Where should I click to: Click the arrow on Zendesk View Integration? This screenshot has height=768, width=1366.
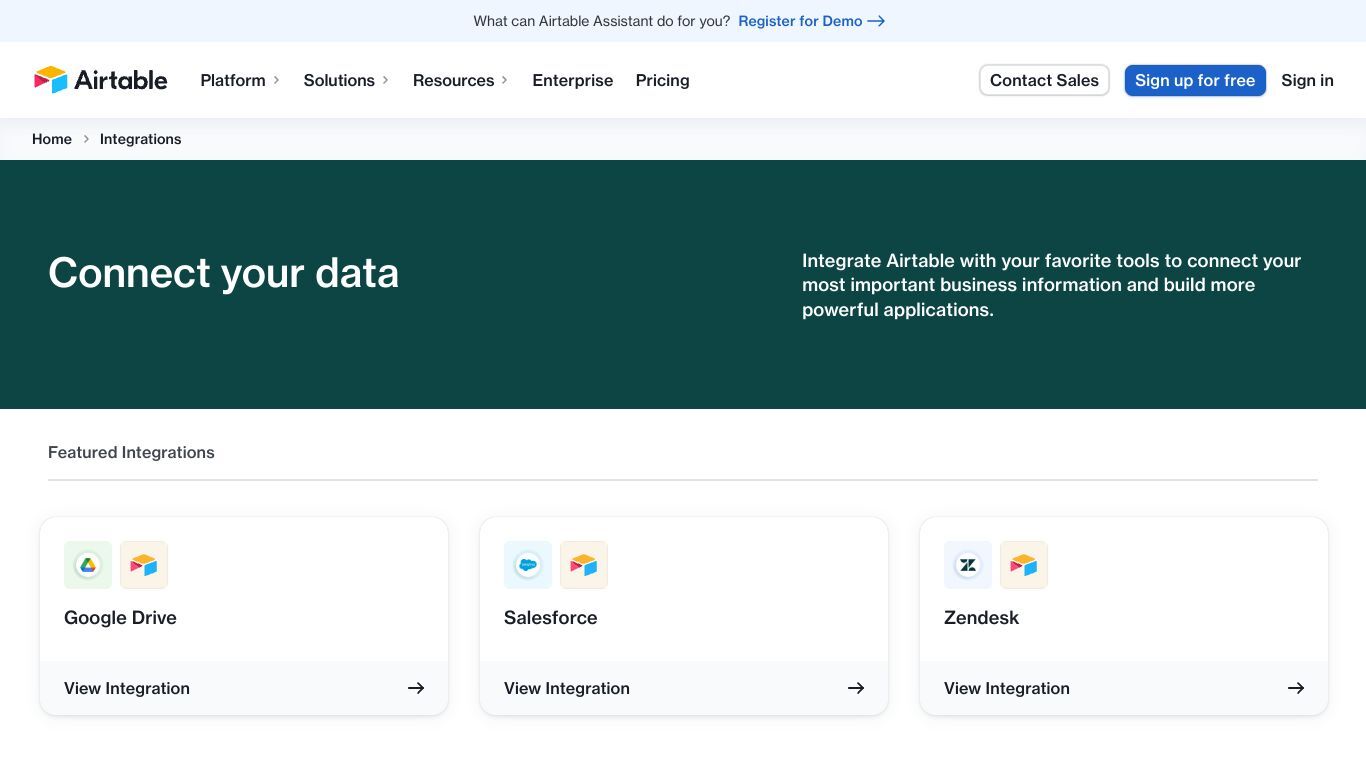coord(1296,688)
